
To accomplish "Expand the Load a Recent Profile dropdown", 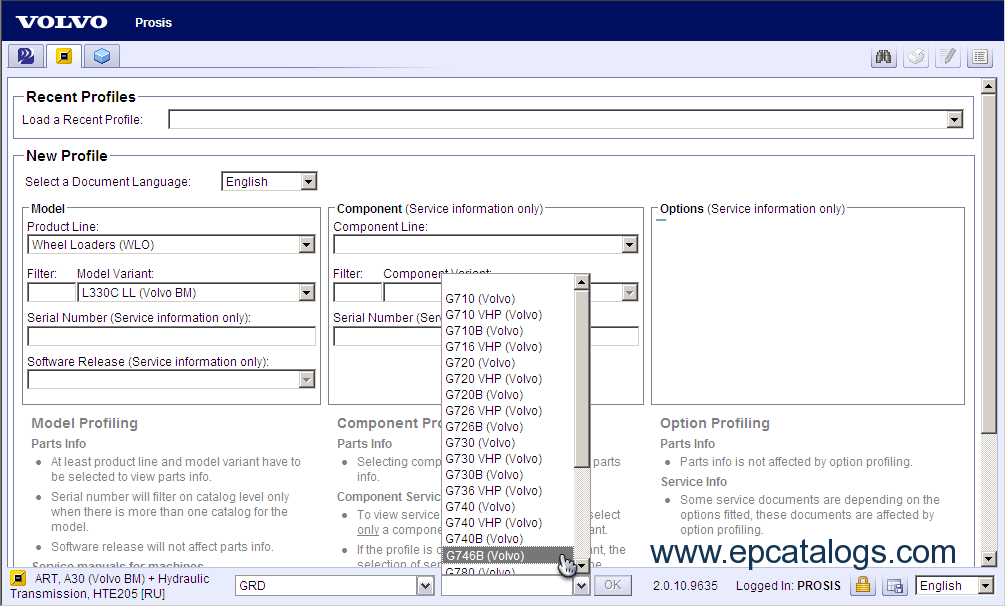I will (954, 120).
